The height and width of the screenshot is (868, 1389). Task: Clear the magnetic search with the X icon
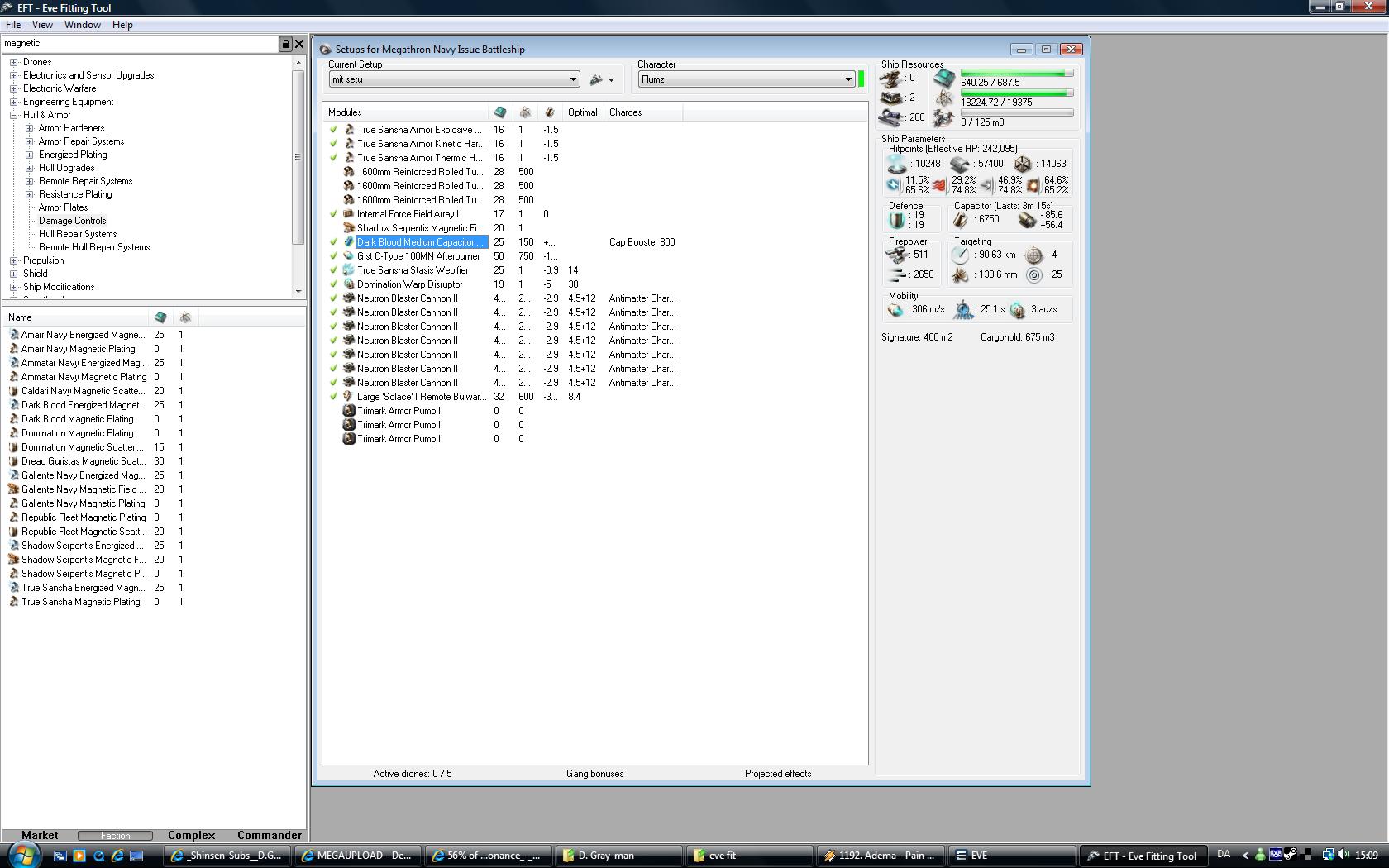[x=299, y=44]
